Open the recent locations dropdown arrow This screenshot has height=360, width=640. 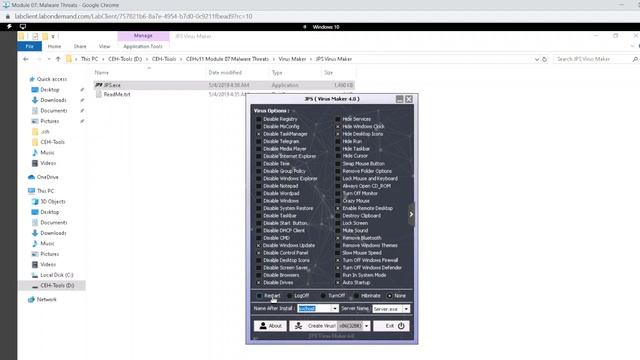pos(49,59)
